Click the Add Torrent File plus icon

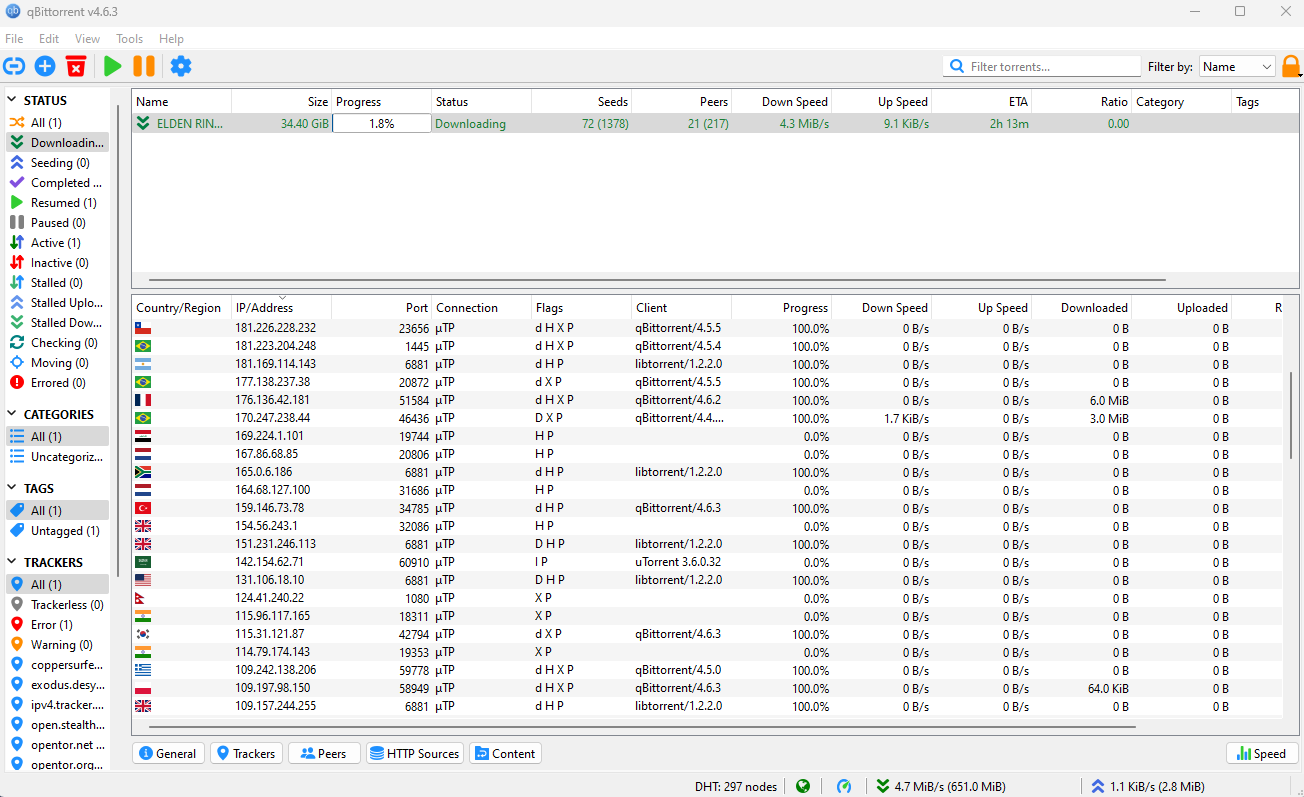(45, 66)
